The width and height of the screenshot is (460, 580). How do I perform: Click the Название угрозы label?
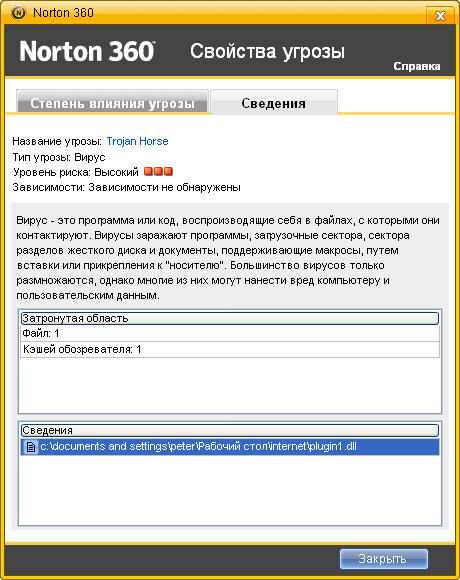[57, 141]
